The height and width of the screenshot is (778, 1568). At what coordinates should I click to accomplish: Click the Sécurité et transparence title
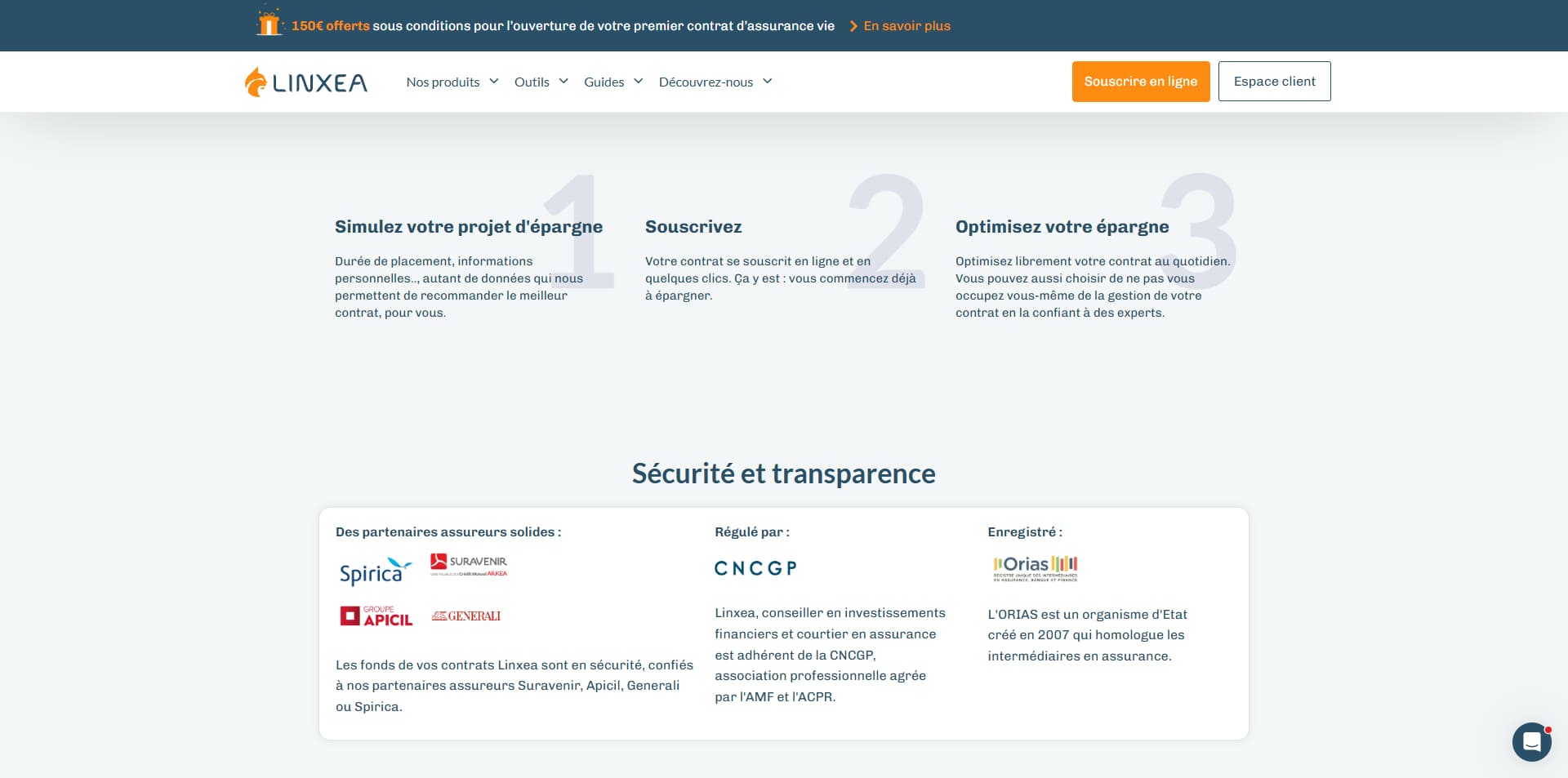(x=784, y=473)
